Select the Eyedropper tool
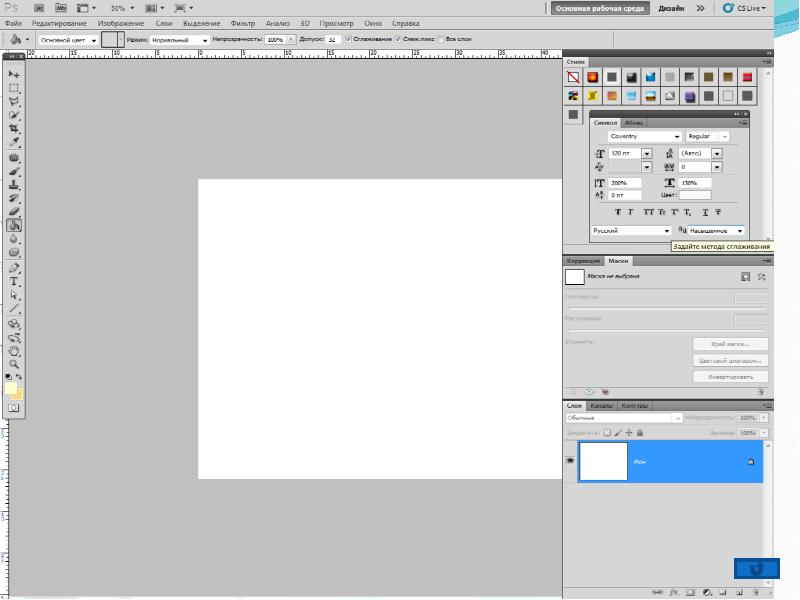This screenshot has width=800, height=600. (14, 142)
